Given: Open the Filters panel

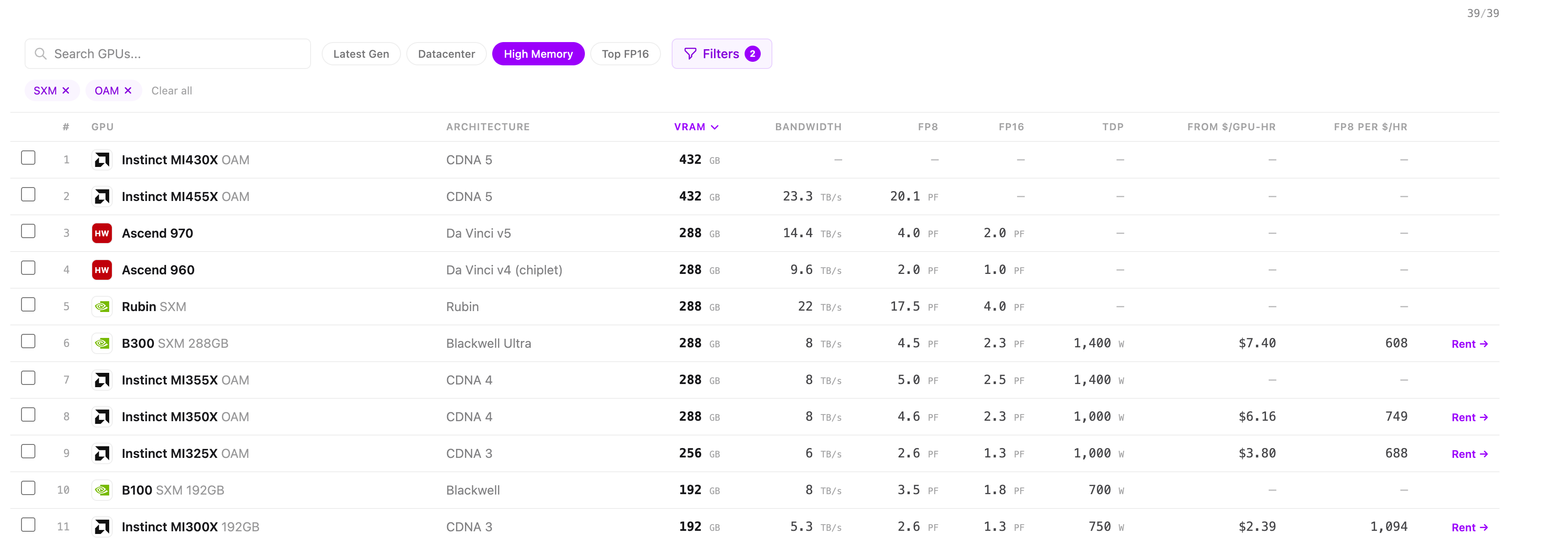Looking at the screenshot, I should [x=721, y=54].
